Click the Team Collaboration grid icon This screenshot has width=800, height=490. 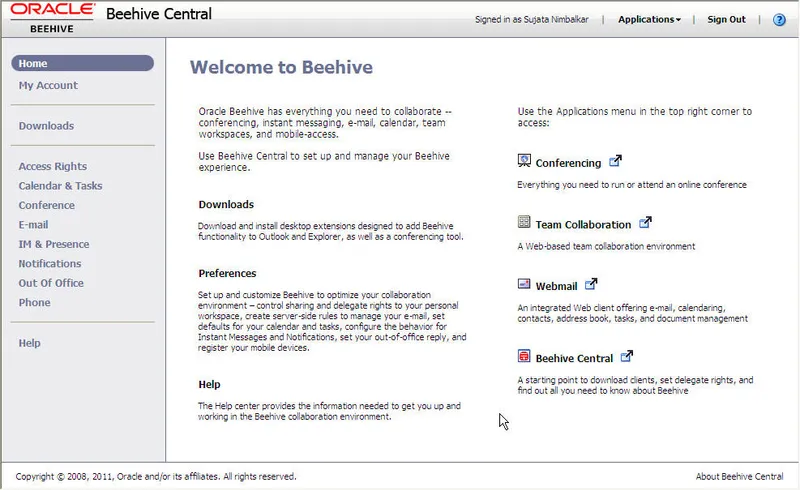click(524, 222)
